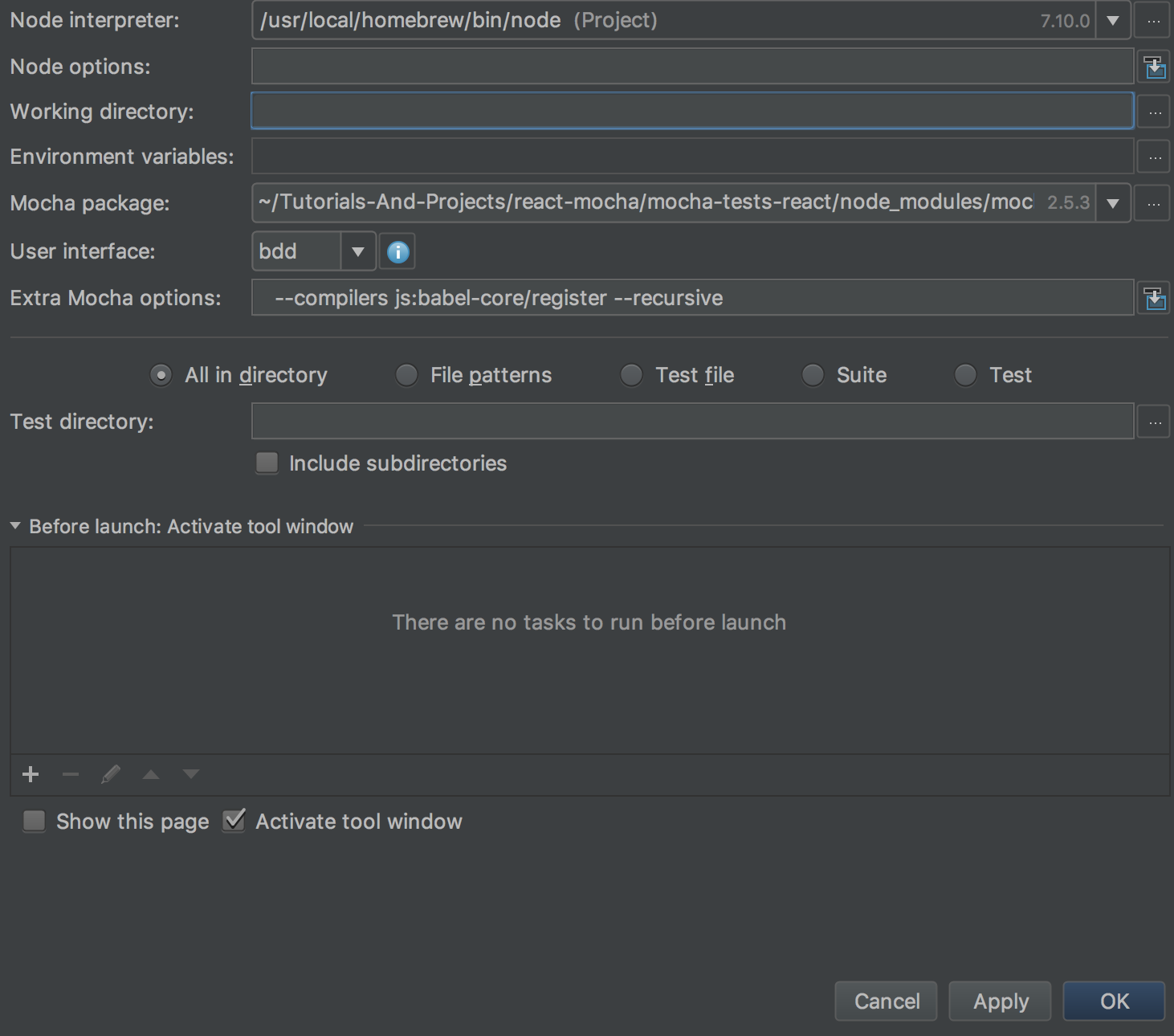
Task: Open Node interpreter dropdown arrow
Action: [x=1113, y=21]
